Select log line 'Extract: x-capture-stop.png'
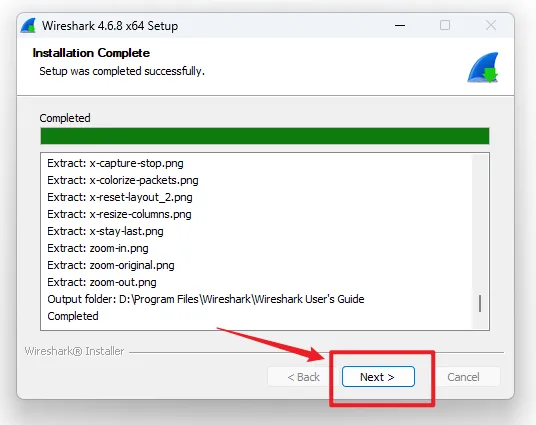 coord(115,163)
